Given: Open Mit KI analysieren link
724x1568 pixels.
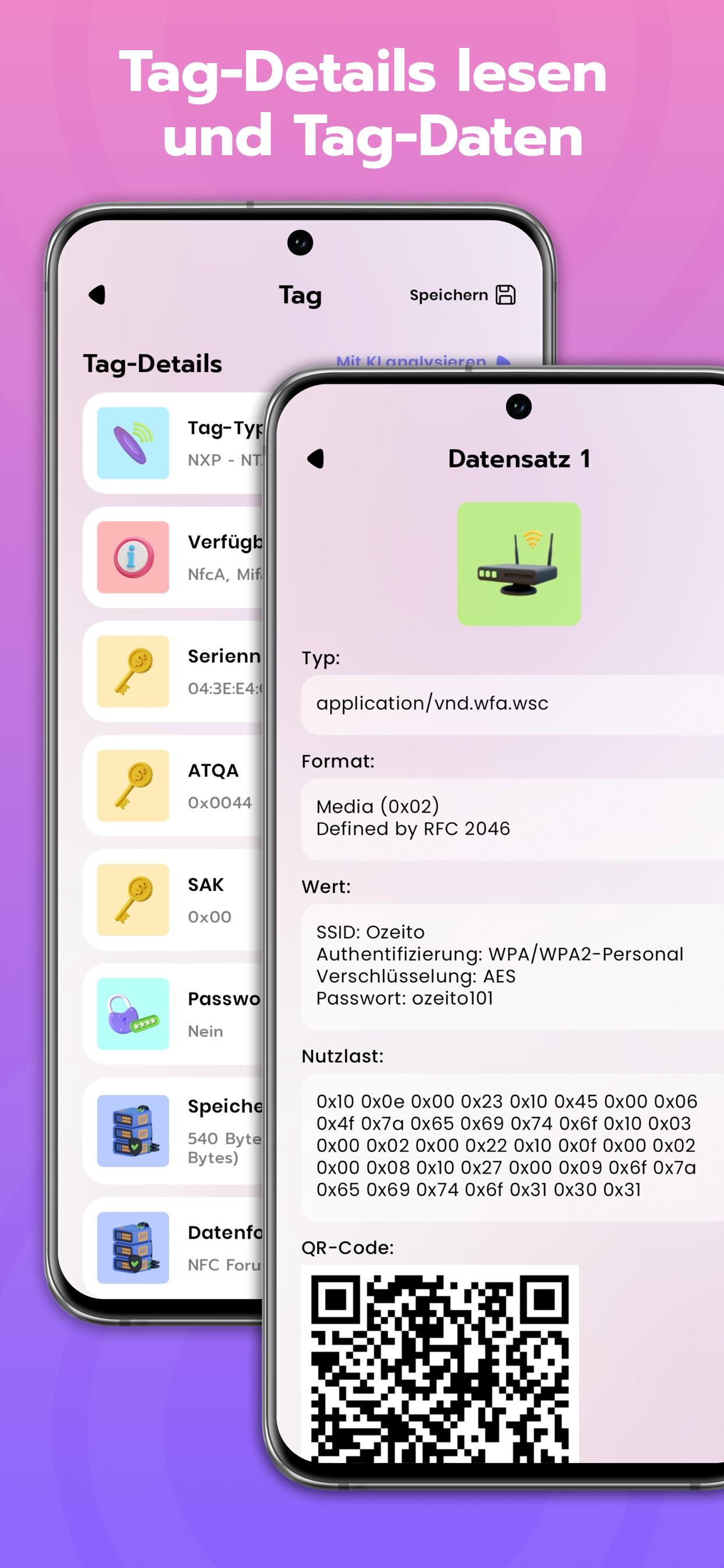Looking at the screenshot, I should pyautogui.click(x=423, y=362).
